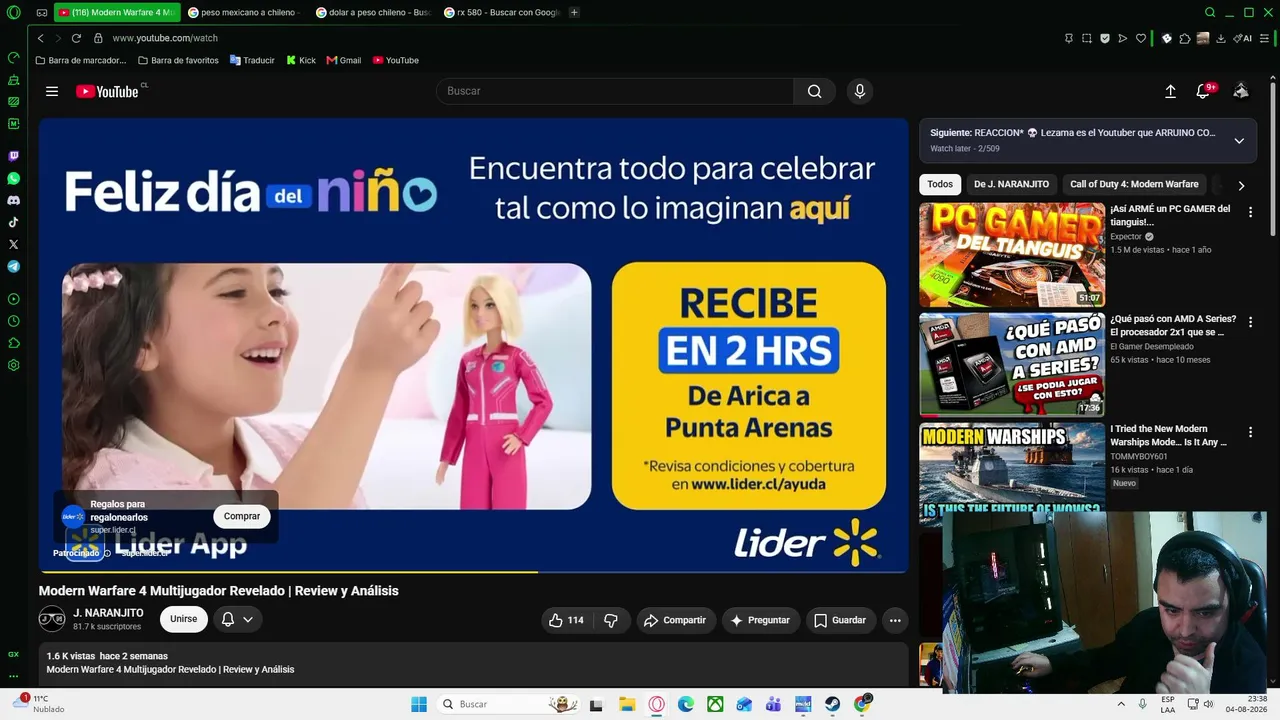1280x720 pixels.
Task: Open Twitch in the Opera sidebar
Action: click(x=13, y=156)
